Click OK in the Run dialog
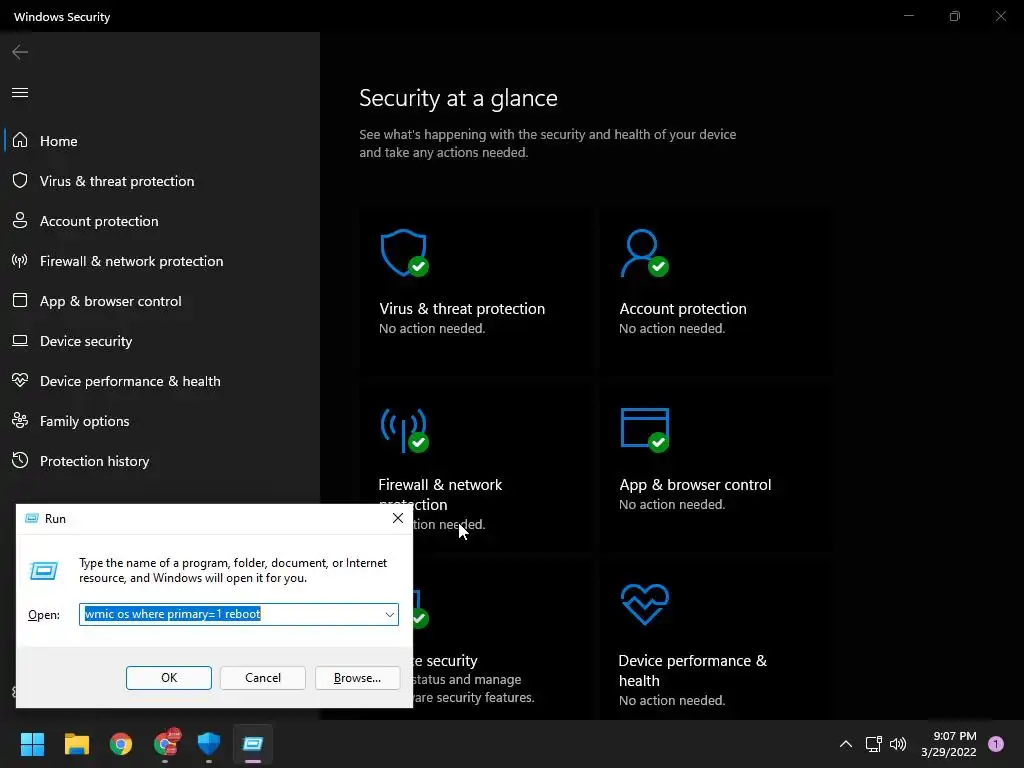 [168, 678]
